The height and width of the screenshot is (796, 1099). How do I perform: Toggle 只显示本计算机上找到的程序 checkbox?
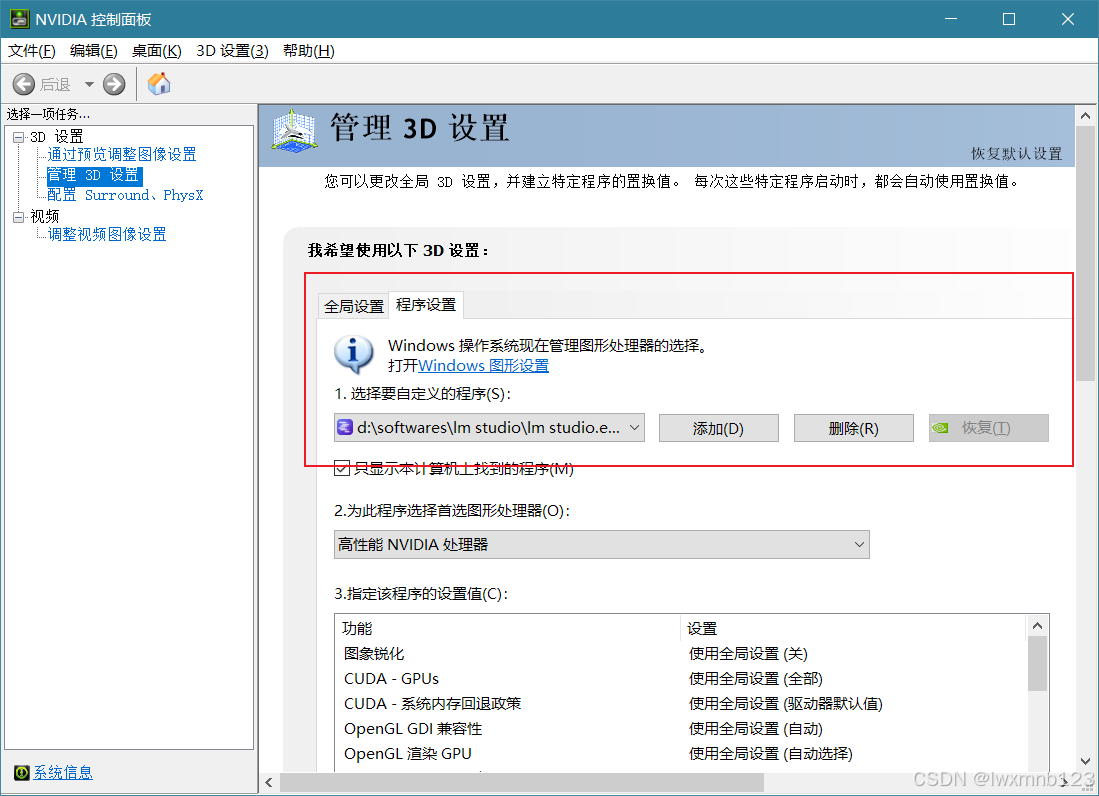coord(342,469)
